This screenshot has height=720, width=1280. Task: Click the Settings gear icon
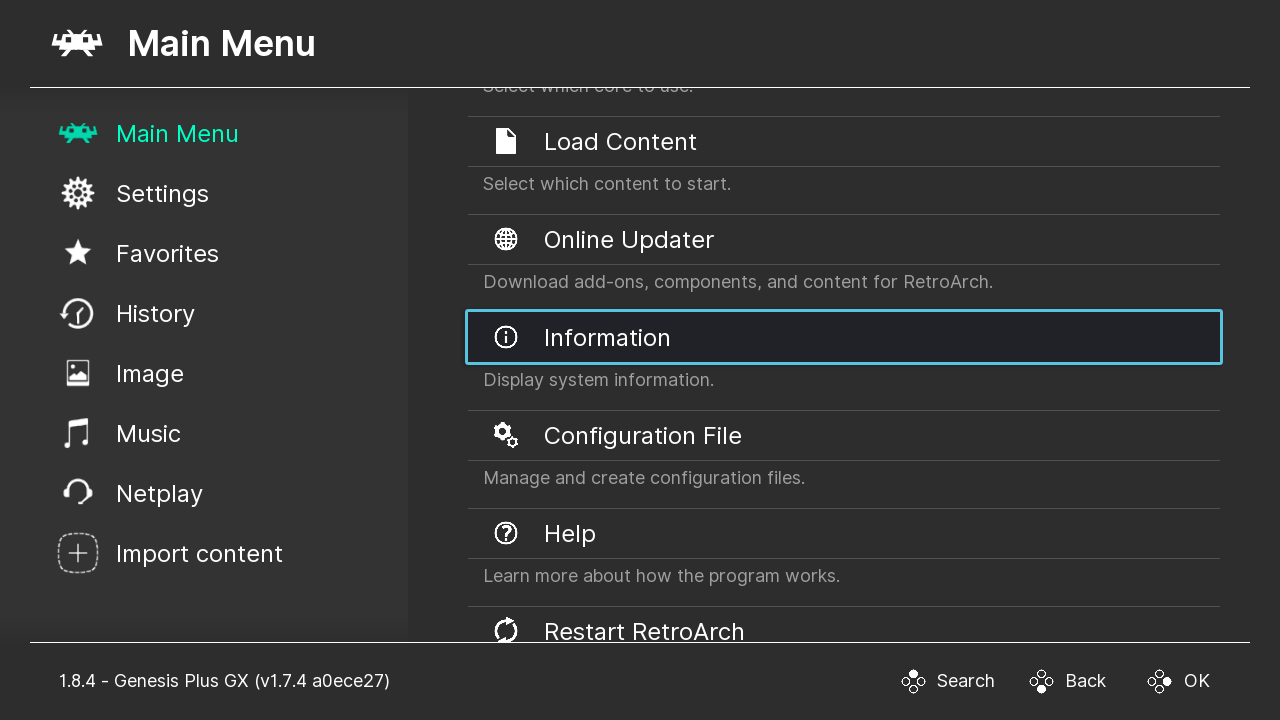[x=77, y=193]
